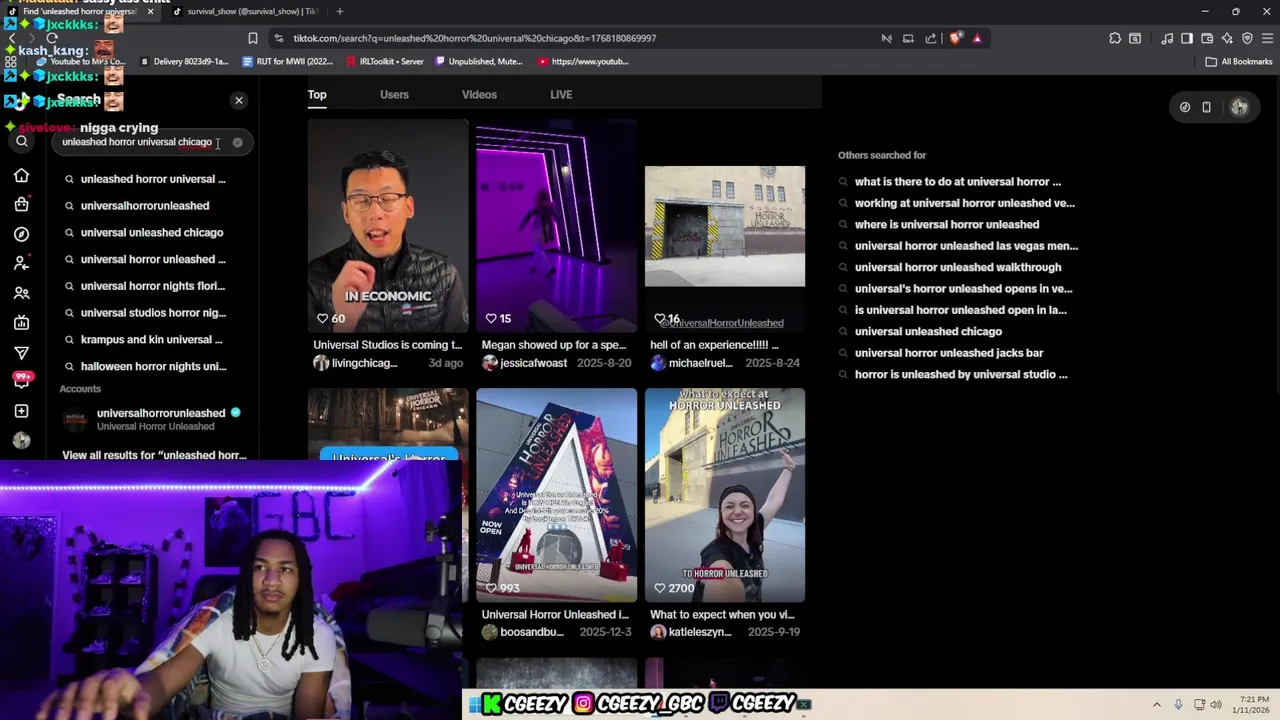Open the browser hamburger menu

pos(1267,38)
